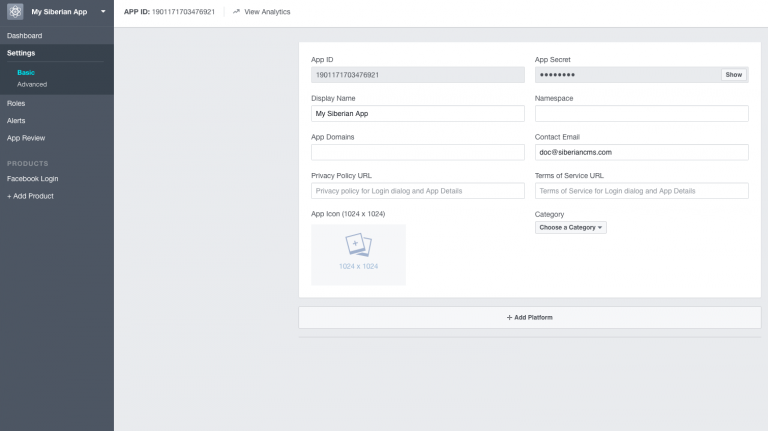Image resolution: width=768 pixels, height=431 pixels.
Task: Go to App Review page
Action: (26, 138)
